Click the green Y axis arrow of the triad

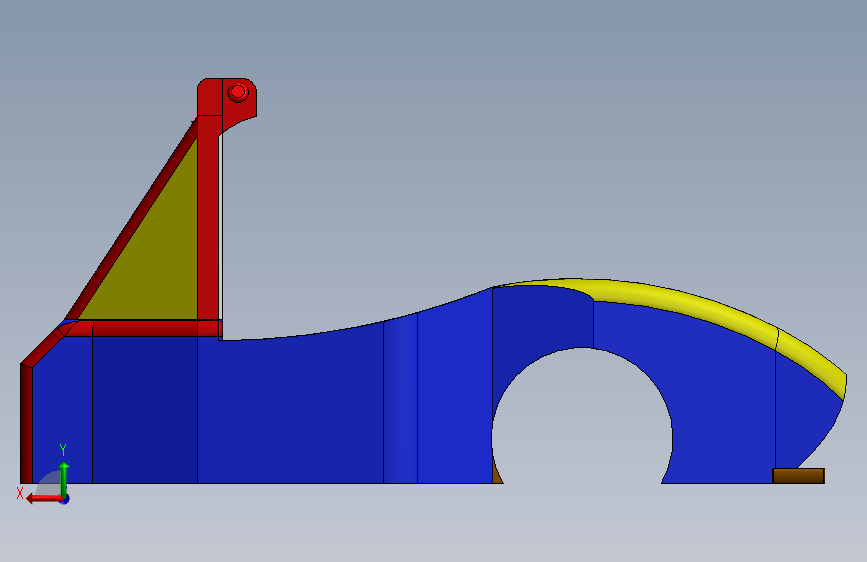point(64,478)
